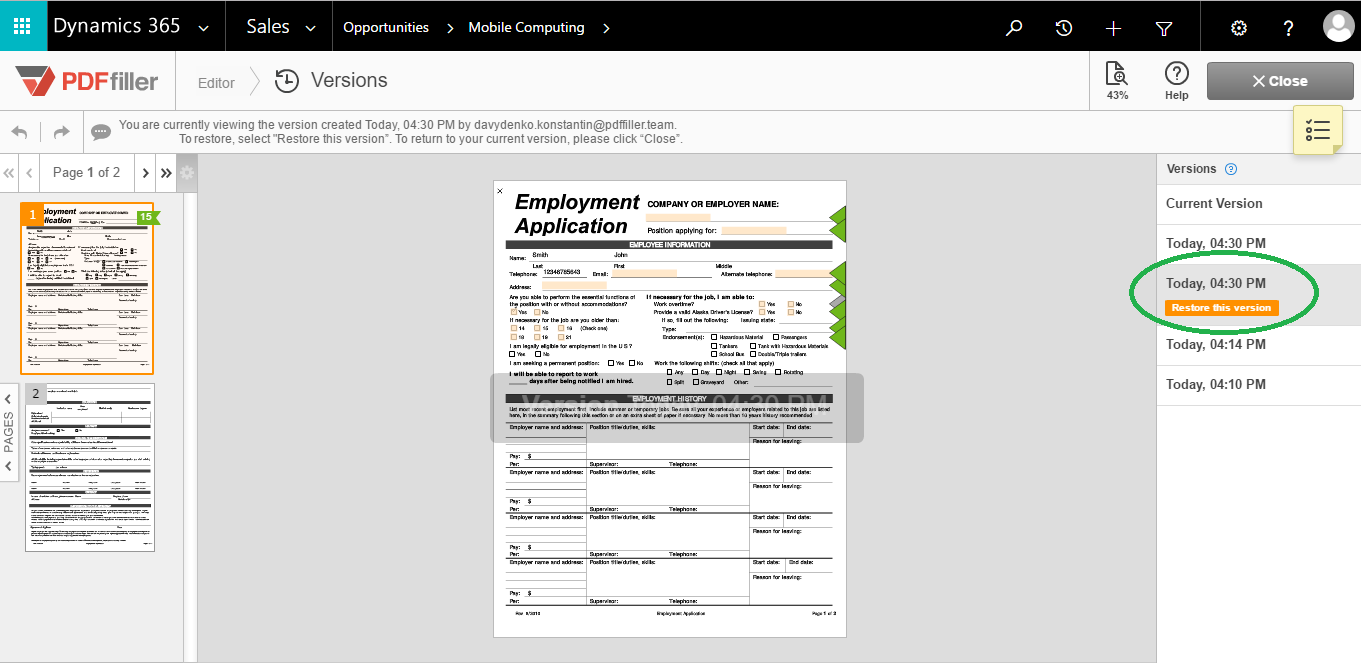Select page 2 thumbnail
The height and width of the screenshot is (663, 1361).
(x=90, y=467)
